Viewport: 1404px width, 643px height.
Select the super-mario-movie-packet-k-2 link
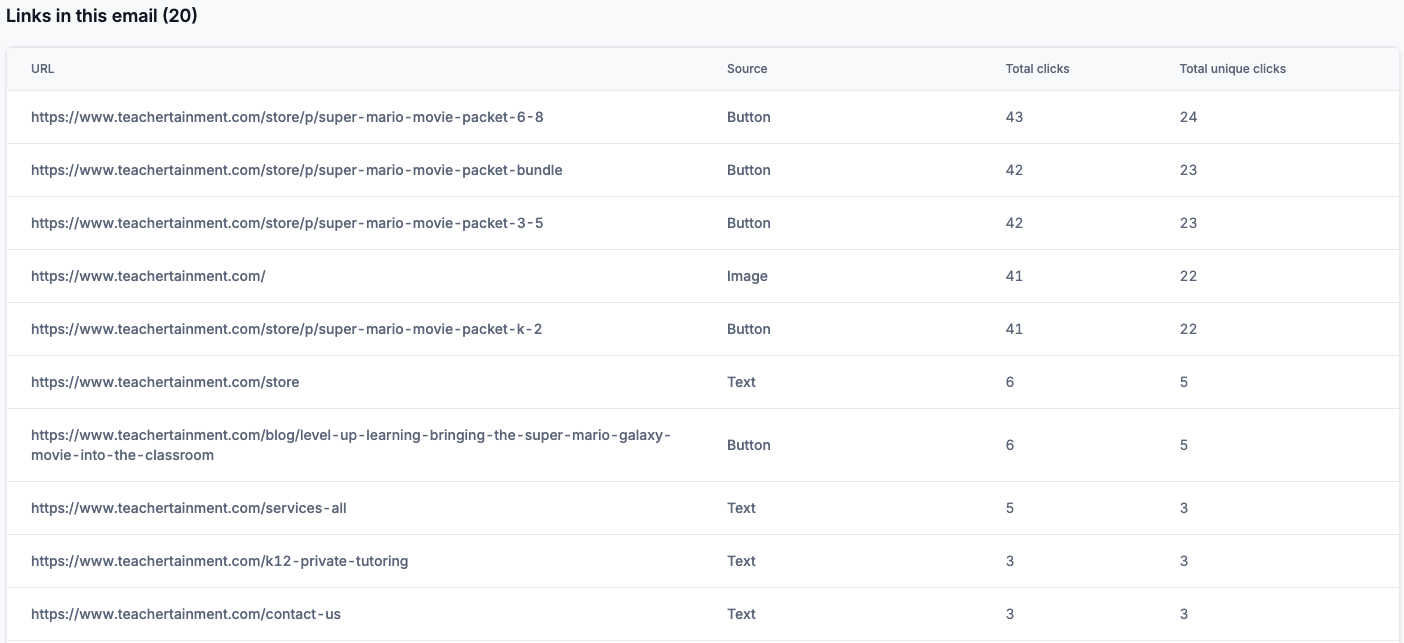(286, 329)
